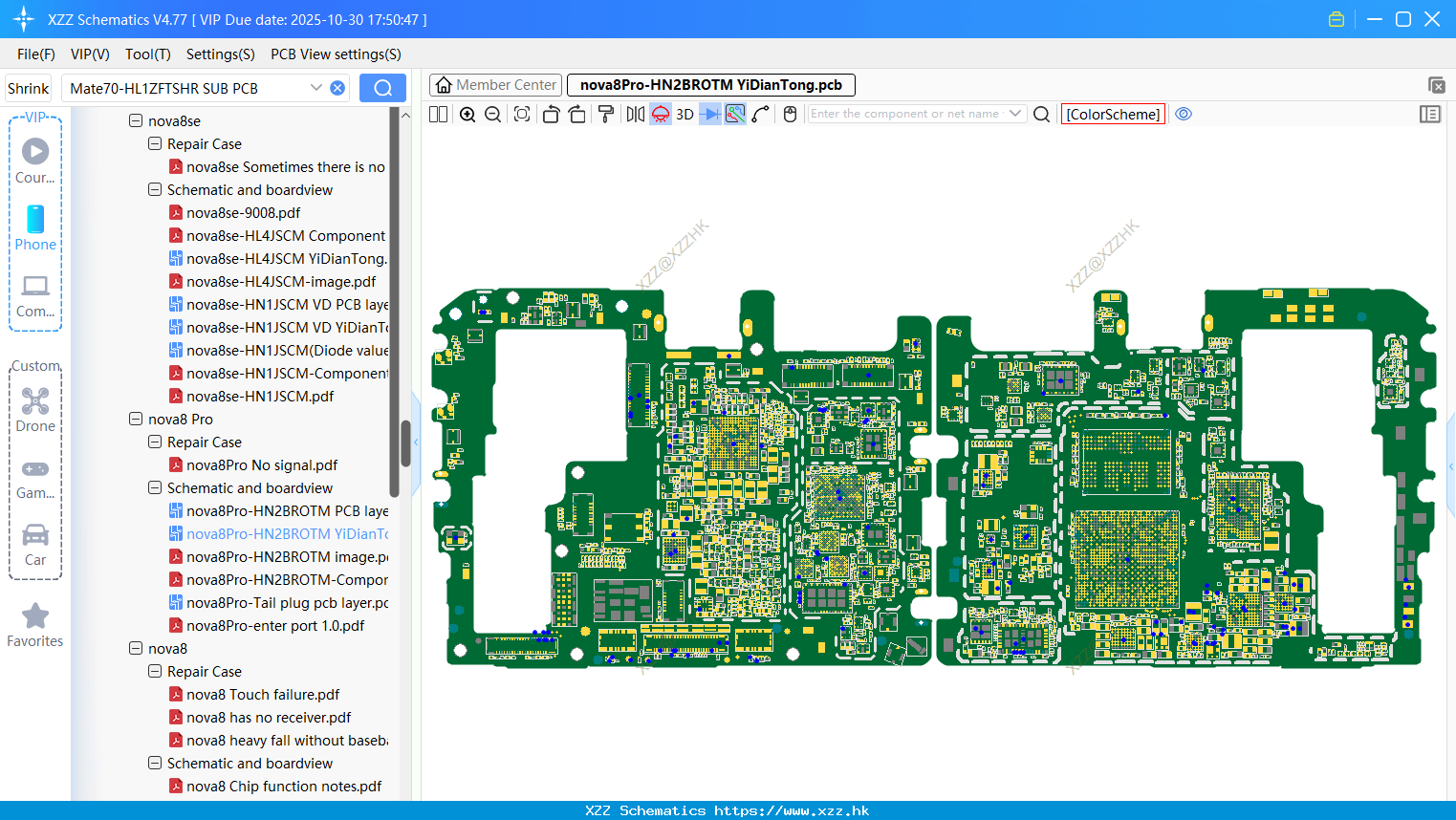Open the File(F) menu
1456x820 pixels.
pyautogui.click(x=36, y=54)
